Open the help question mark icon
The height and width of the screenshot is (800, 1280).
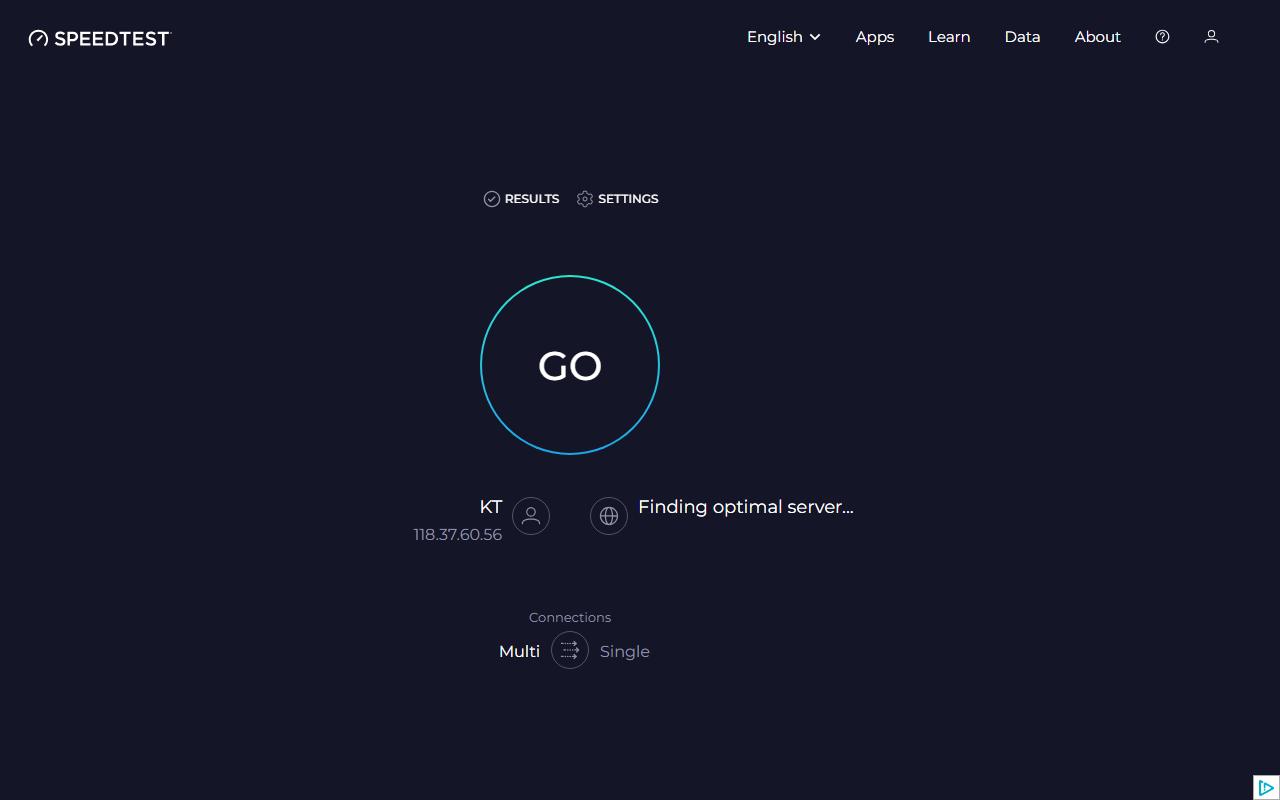pyautogui.click(x=1162, y=37)
